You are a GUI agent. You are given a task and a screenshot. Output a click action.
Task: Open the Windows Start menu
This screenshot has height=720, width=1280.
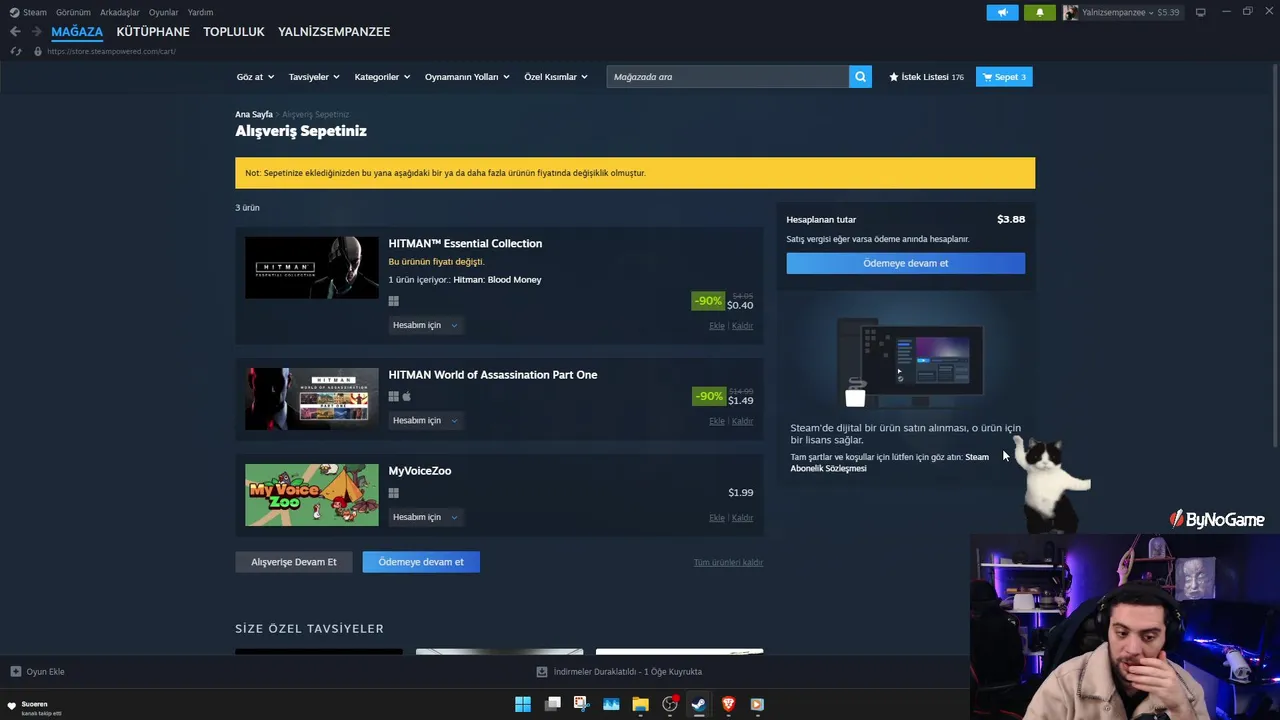[523, 704]
